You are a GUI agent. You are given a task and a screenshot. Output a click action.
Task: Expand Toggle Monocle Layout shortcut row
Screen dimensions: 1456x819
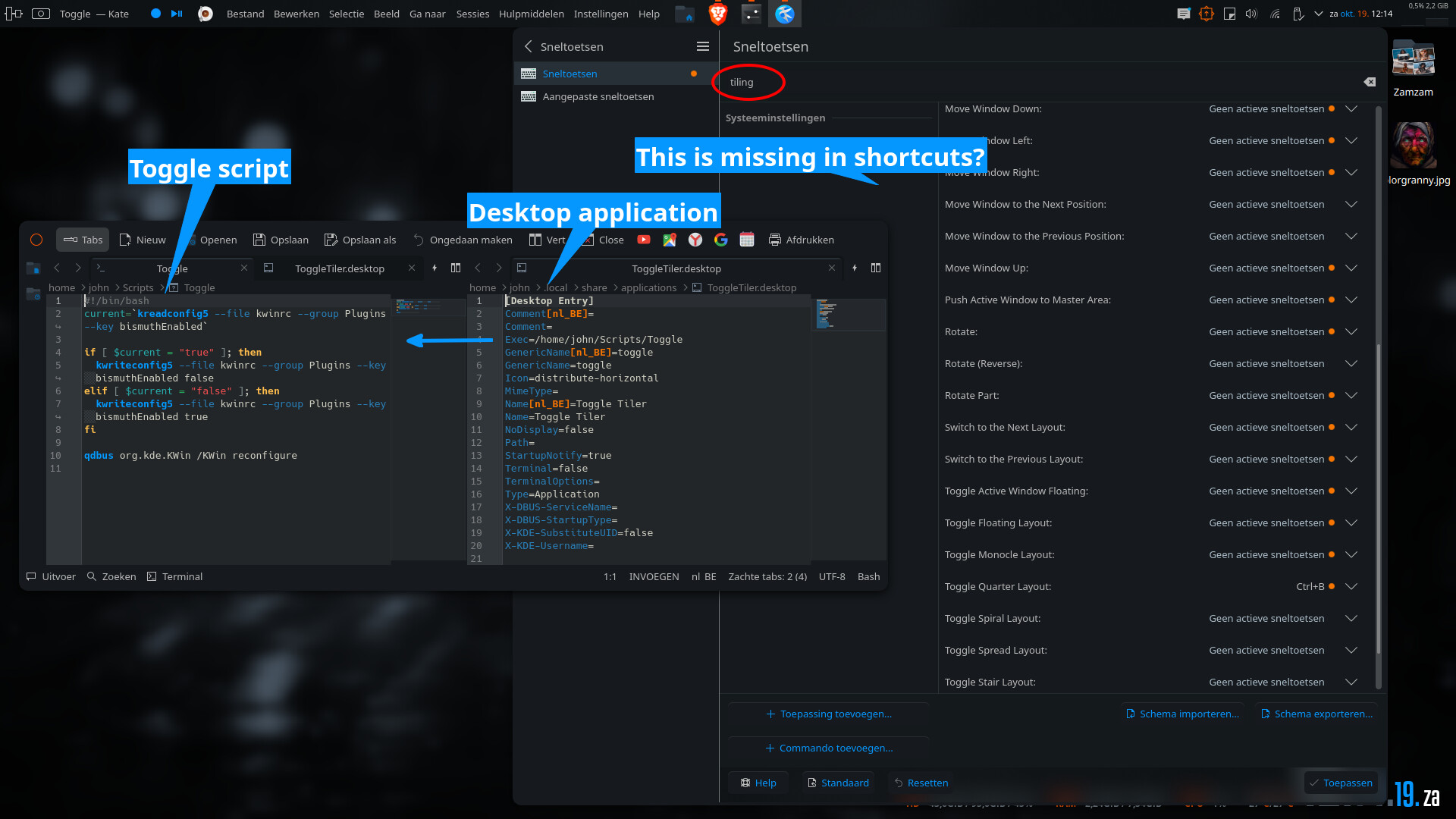pyautogui.click(x=1351, y=554)
